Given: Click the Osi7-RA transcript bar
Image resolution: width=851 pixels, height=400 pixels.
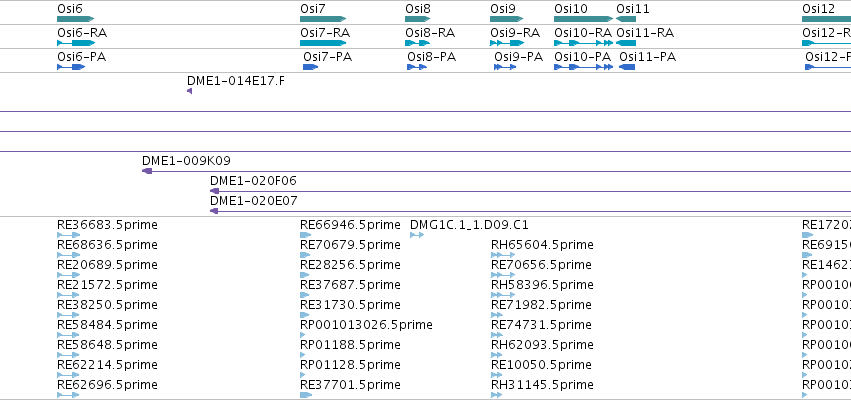Looking at the screenshot, I should (323, 43).
